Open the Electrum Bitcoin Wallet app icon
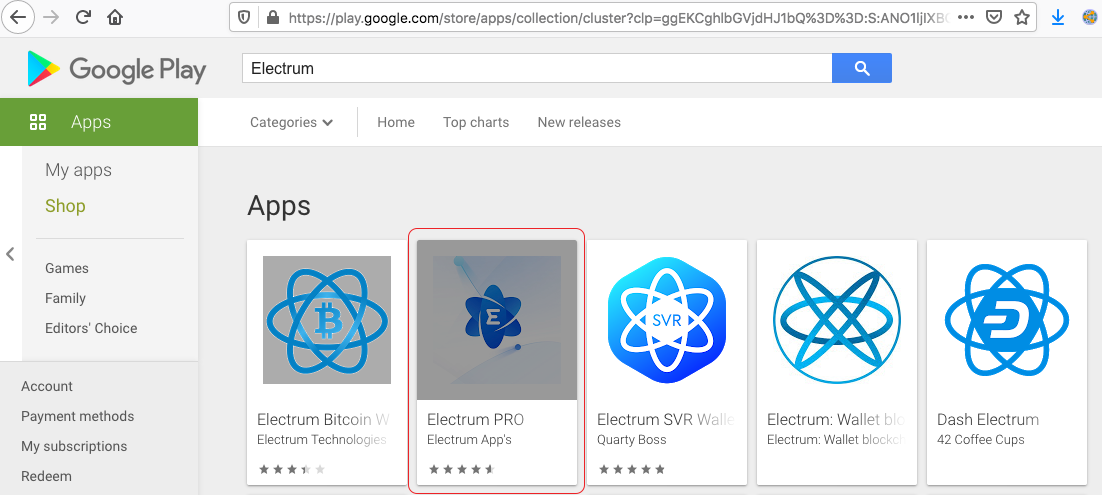The image size is (1102, 495). click(327, 320)
